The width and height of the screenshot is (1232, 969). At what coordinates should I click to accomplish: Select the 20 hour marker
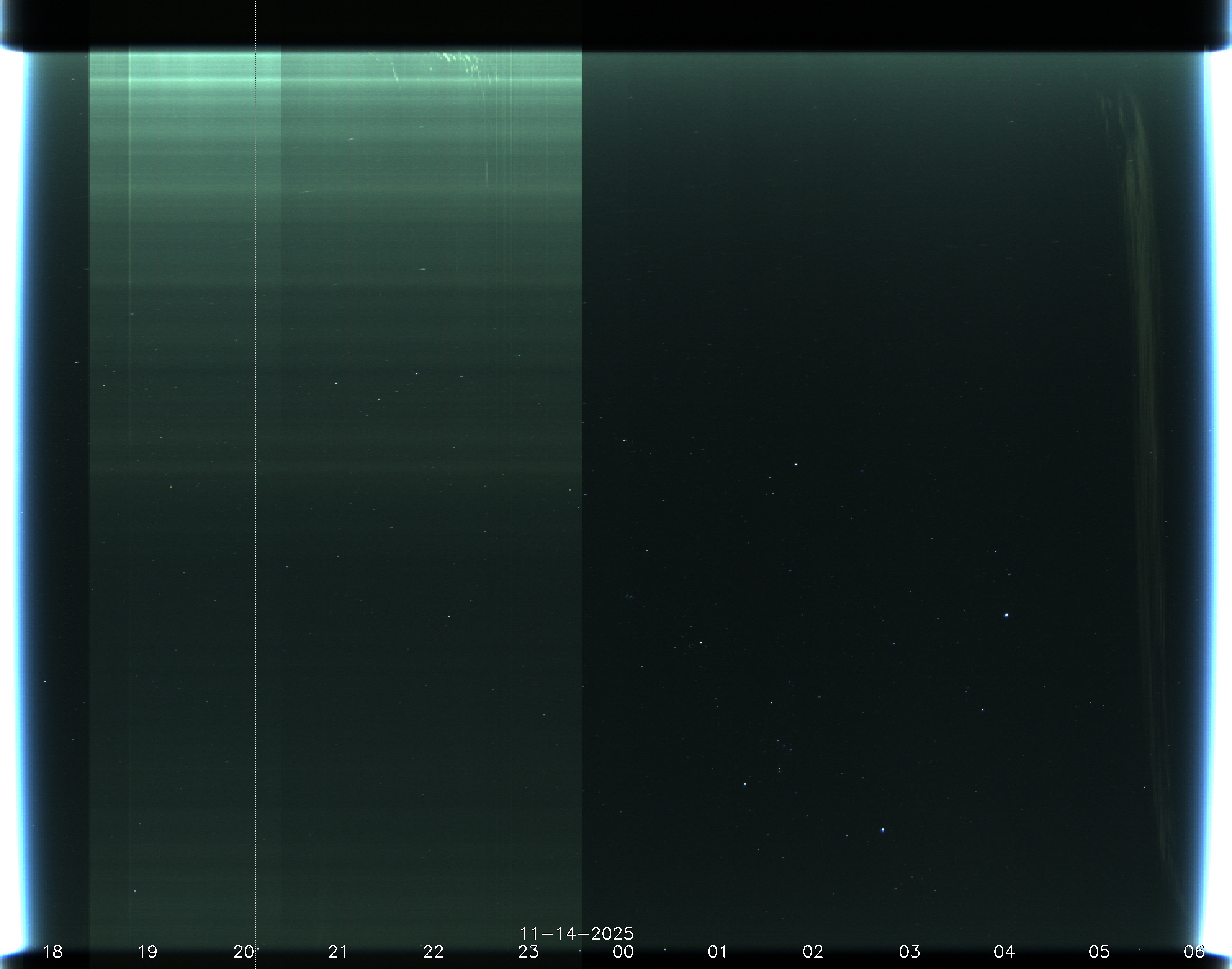click(x=243, y=952)
